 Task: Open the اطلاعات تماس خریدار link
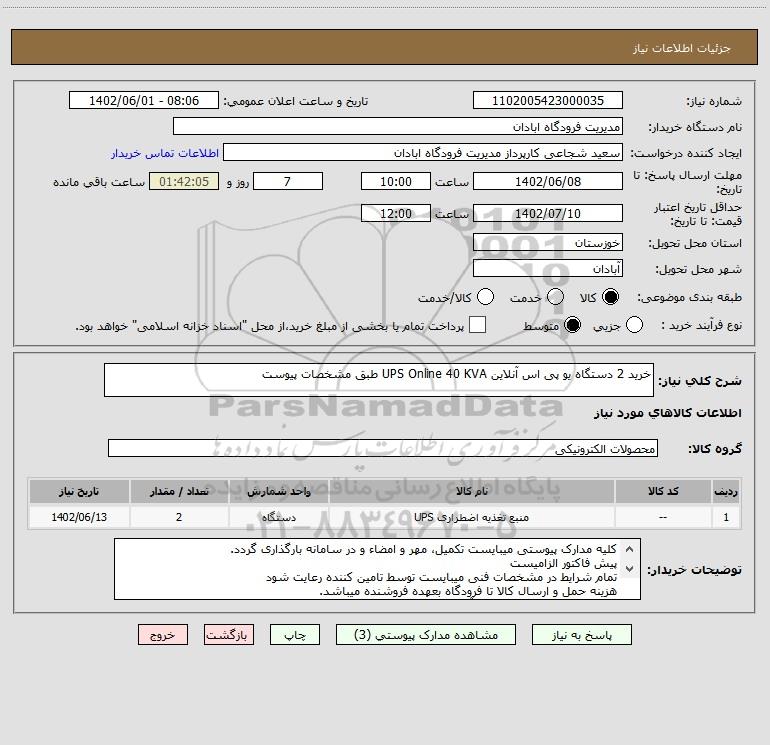(165, 153)
